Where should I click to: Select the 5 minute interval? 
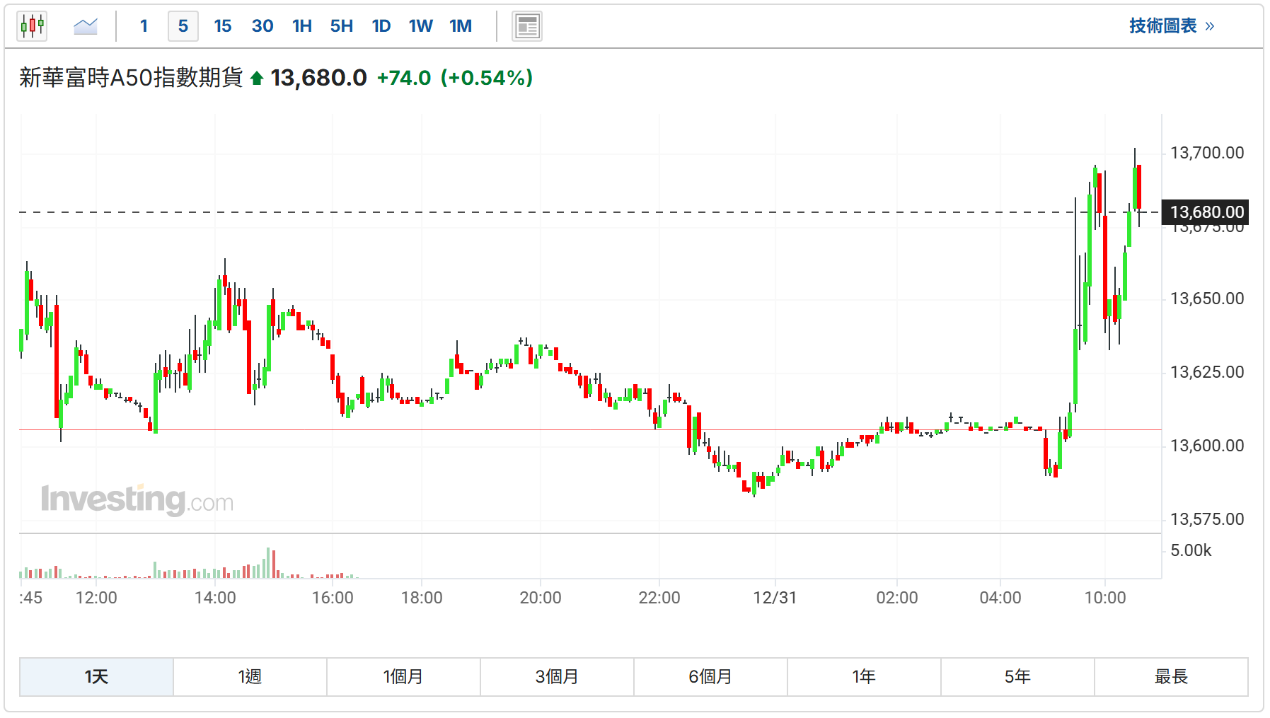coord(183,26)
